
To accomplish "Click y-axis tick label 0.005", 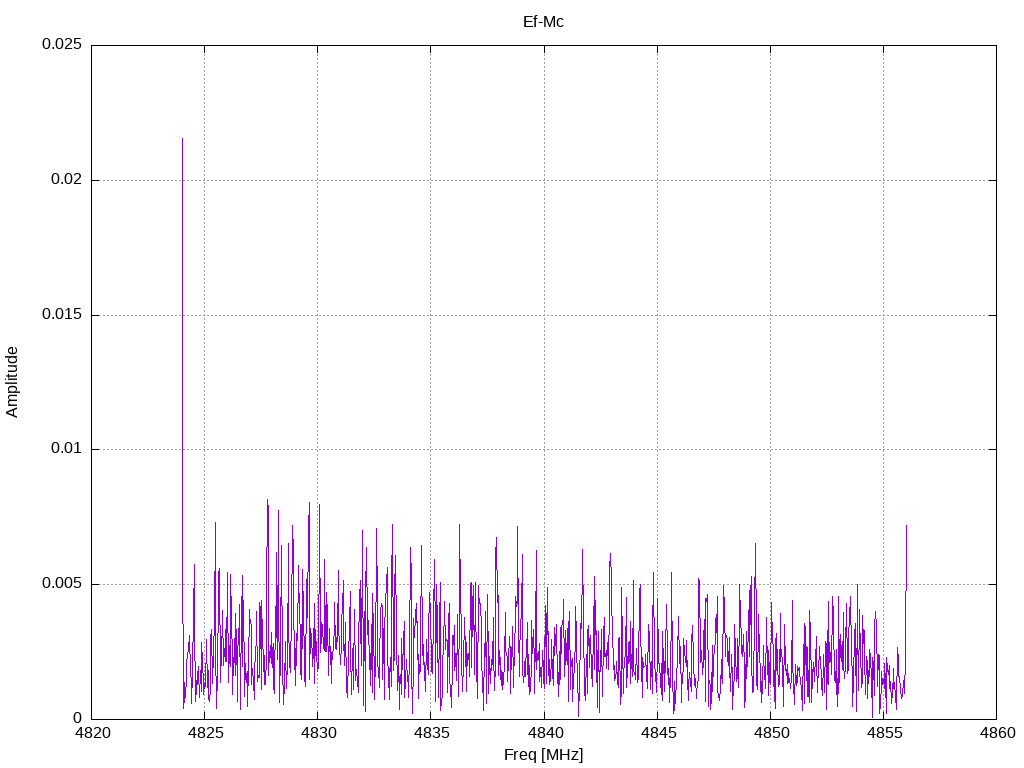I will 62,583.
